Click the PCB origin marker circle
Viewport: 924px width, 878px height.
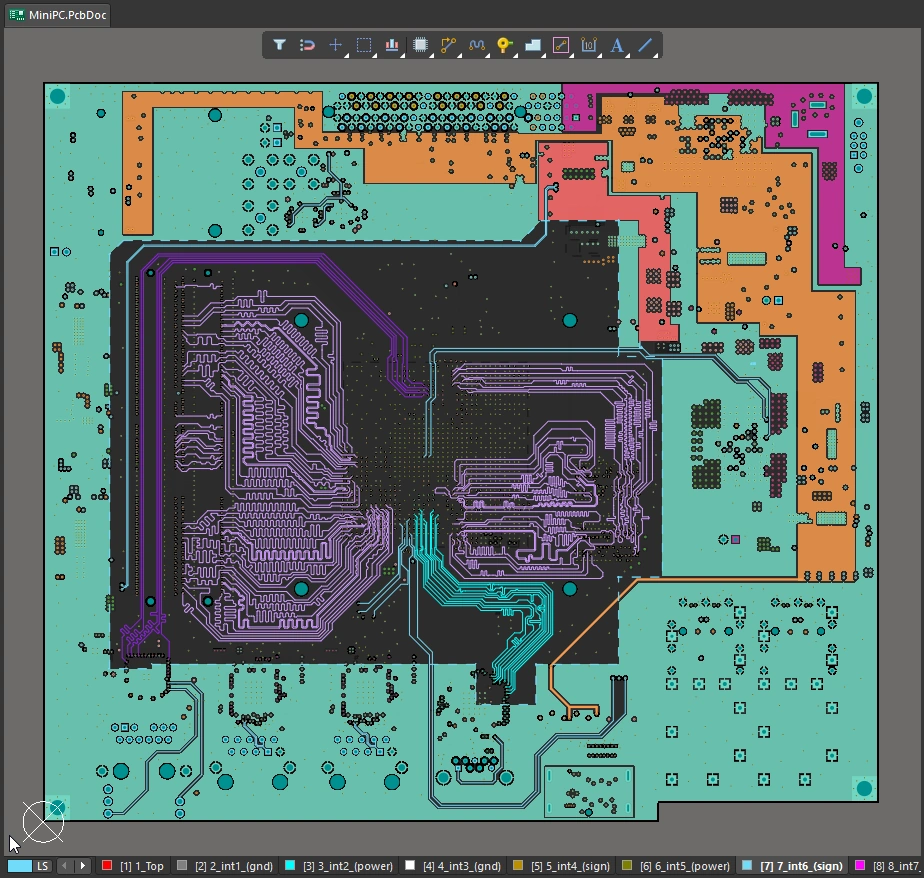43,821
